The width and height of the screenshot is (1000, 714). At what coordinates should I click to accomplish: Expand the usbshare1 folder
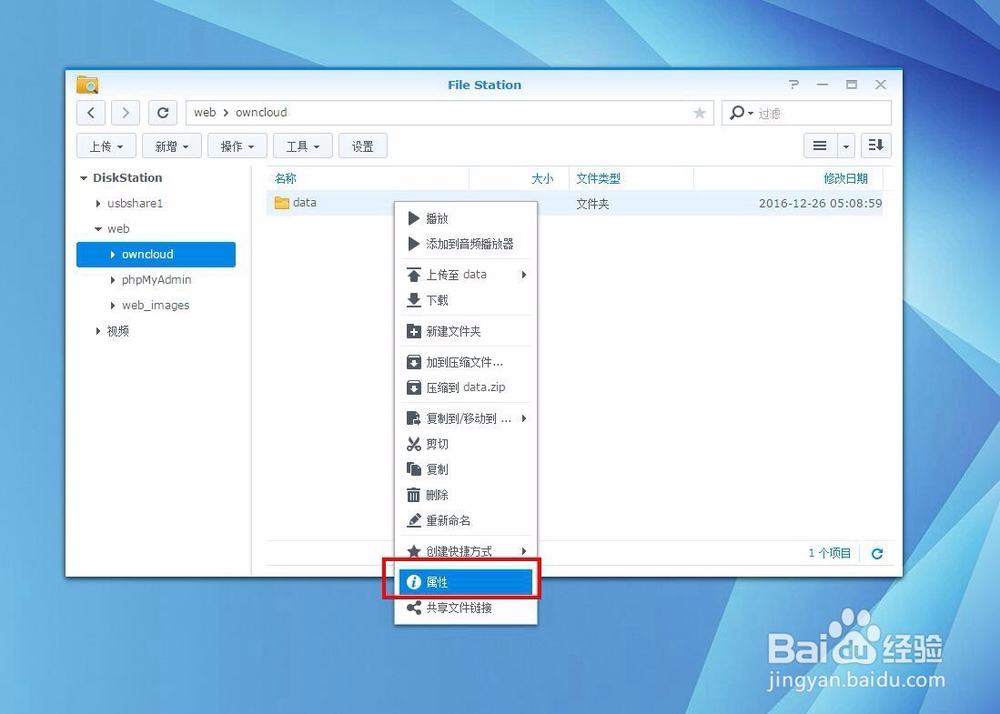click(x=98, y=203)
